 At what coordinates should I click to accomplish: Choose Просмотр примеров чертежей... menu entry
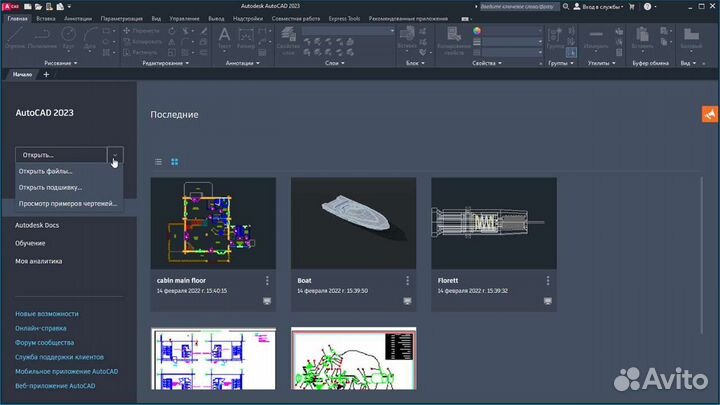(69, 203)
